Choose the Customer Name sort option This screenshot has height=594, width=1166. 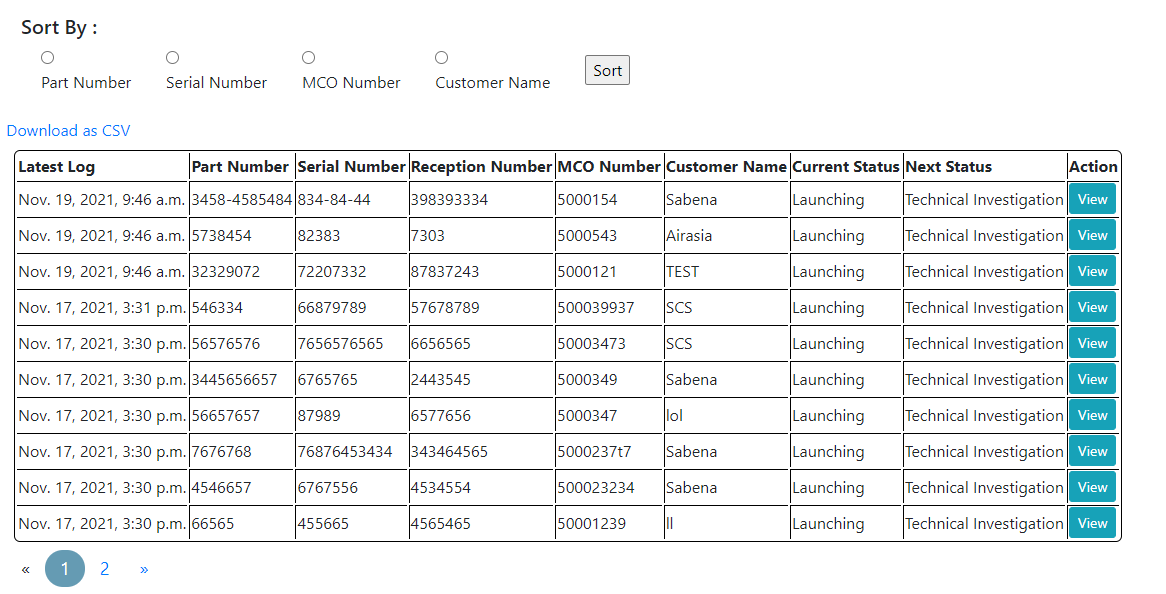(x=442, y=57)
